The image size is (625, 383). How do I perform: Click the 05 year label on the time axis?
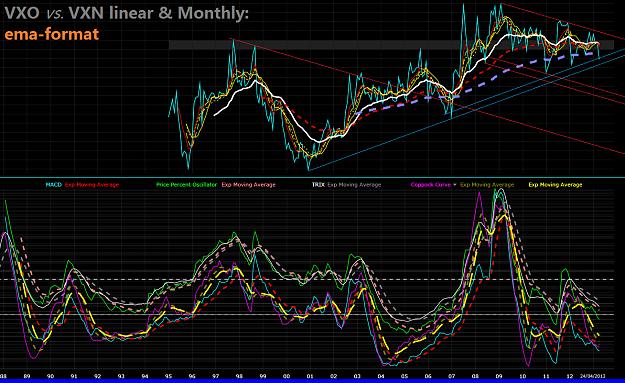point(404,376)
